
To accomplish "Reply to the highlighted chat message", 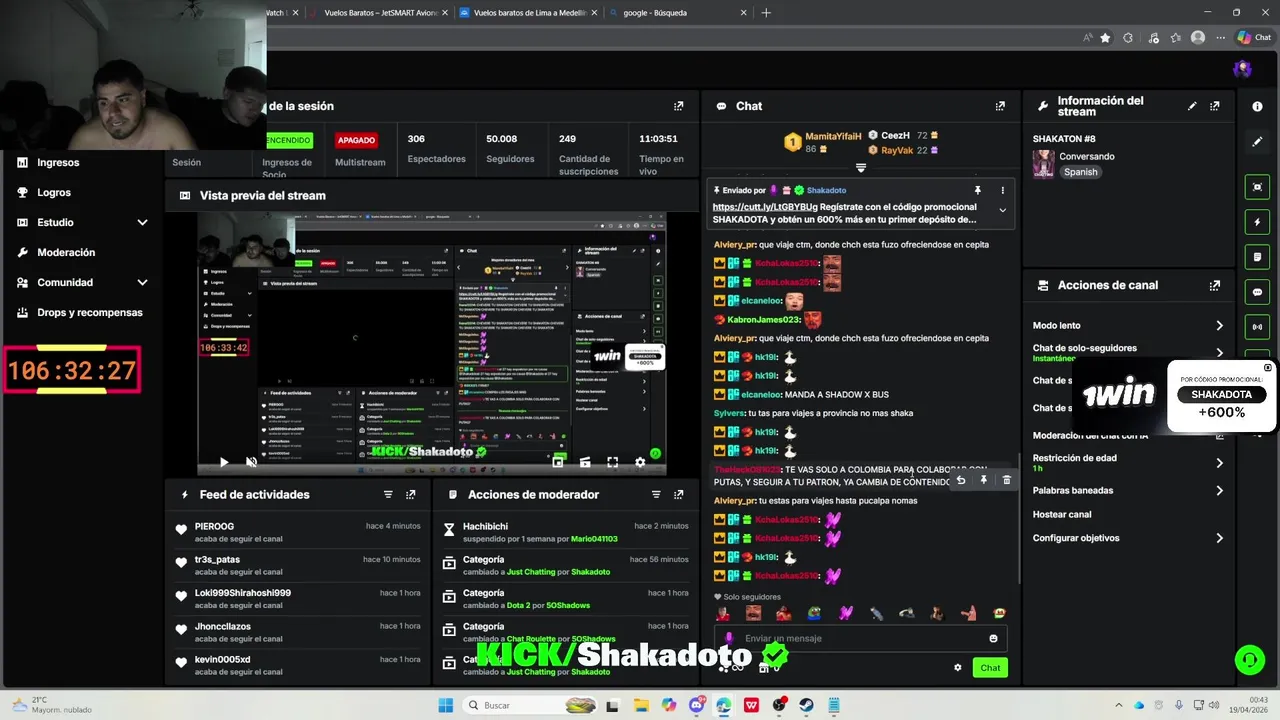I will [x=960, y=481].
